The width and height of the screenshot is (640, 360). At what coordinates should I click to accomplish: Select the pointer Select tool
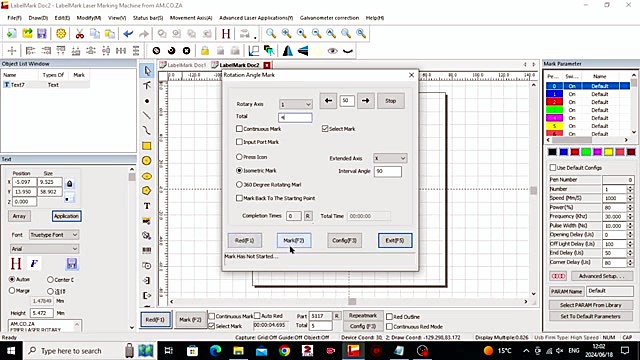pyautogui.click(x=147, y=71)
